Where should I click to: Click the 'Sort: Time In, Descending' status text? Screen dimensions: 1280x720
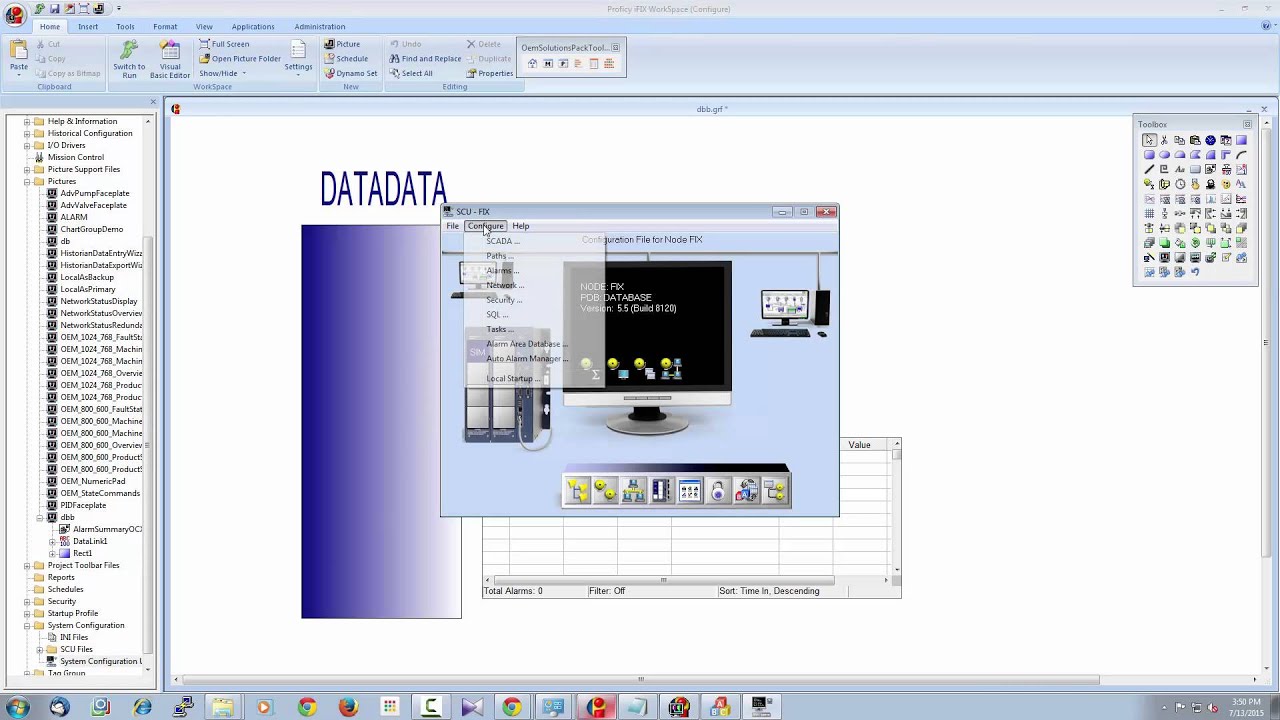click(x=769, y=591)
